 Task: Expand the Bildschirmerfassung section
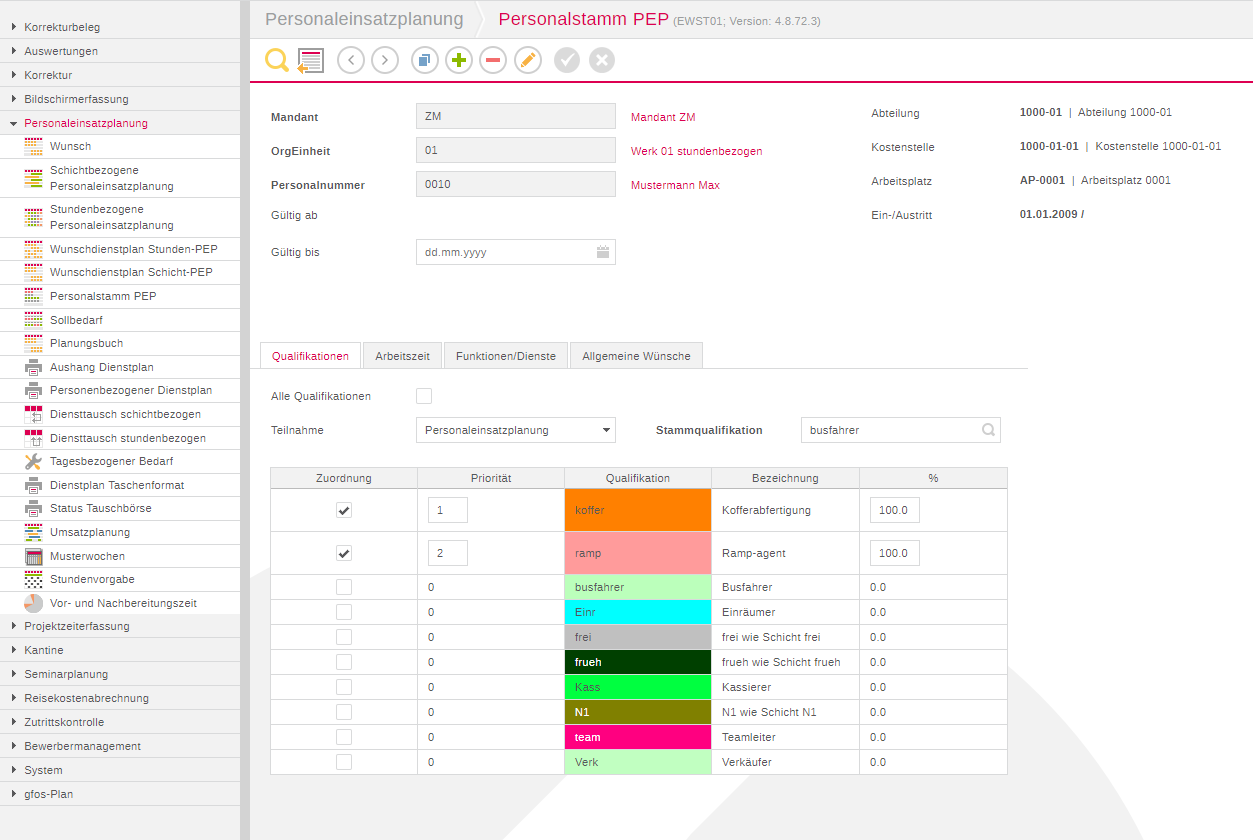point(120,99)
